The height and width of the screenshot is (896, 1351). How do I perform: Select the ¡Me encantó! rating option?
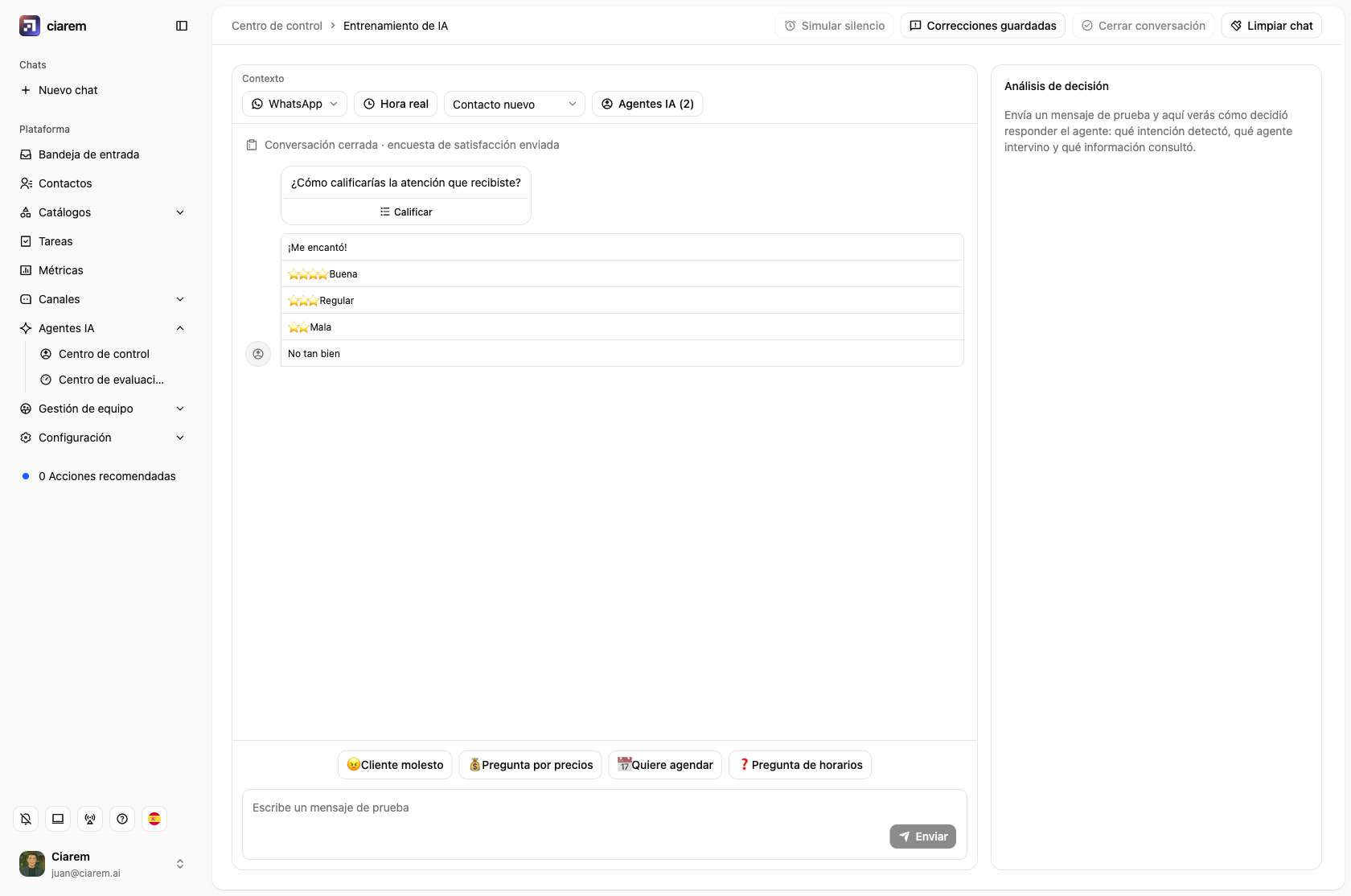[x=622, y=247]
